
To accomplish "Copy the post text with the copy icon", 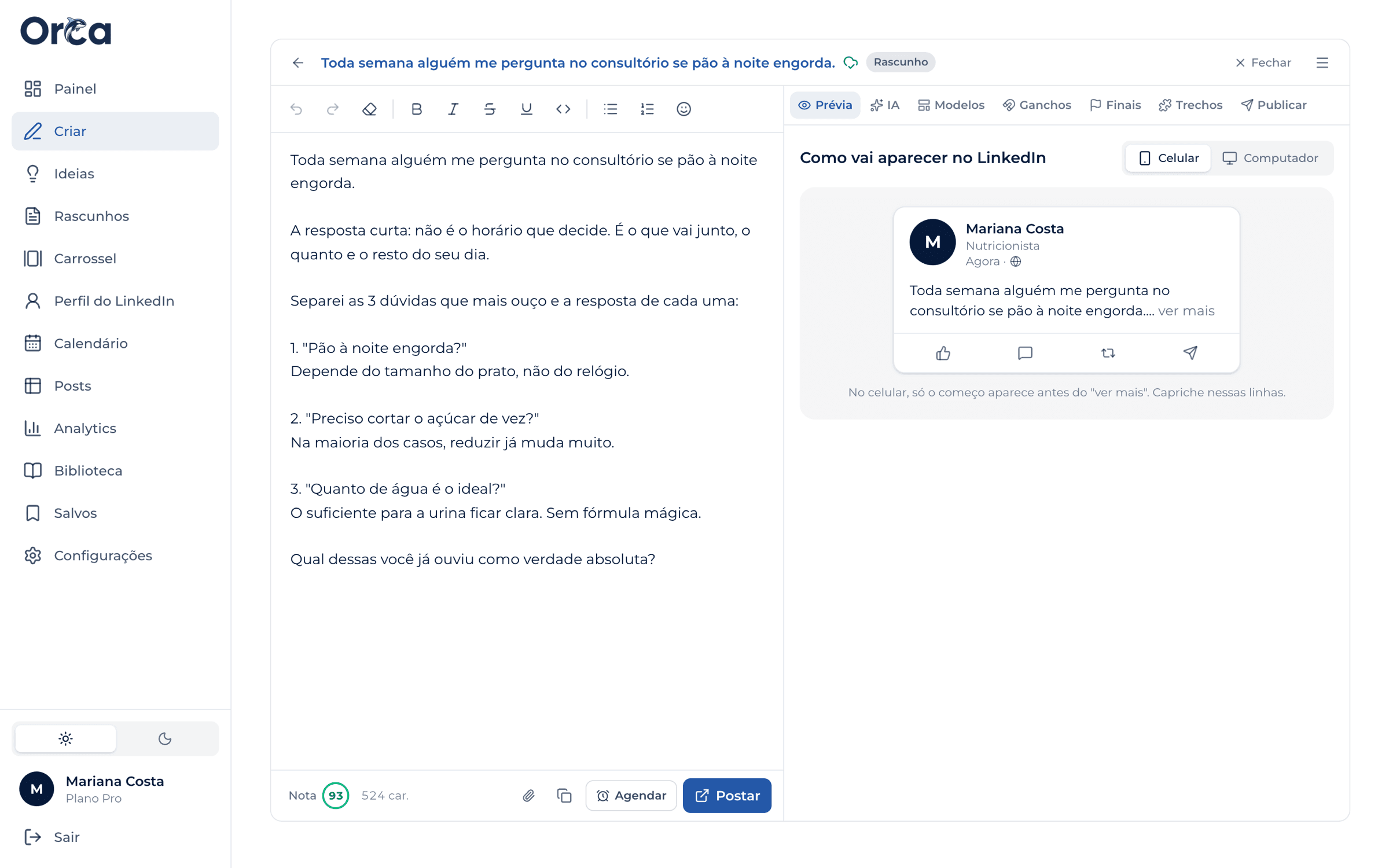I will click(564, 796).
